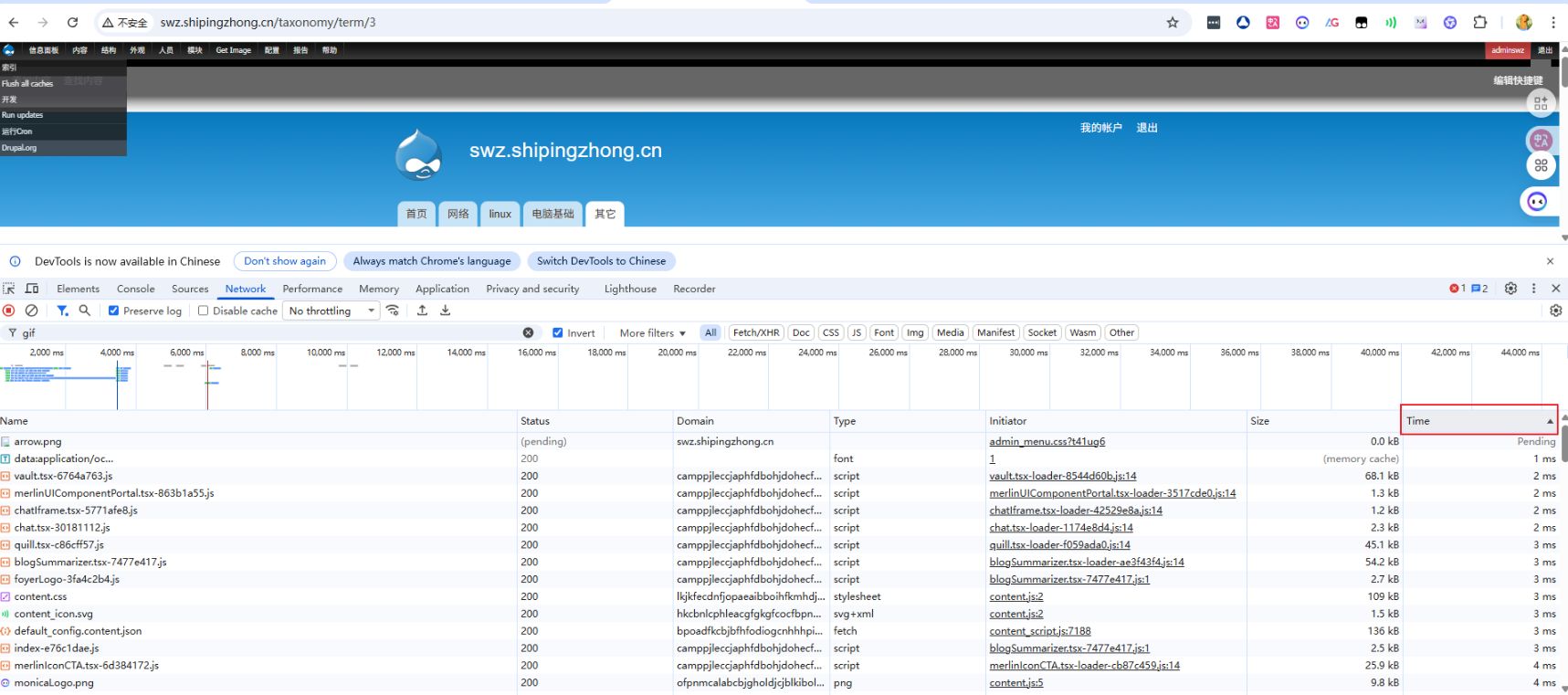Toggle the network filter funnel icon
The height and width of the screenshot is (695, 1568).
tap(62, 311)
